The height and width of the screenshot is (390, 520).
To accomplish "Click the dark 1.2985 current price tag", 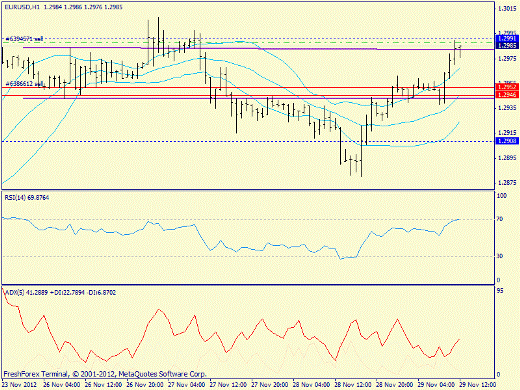I will pyautogui.click(x=507, y=45).
